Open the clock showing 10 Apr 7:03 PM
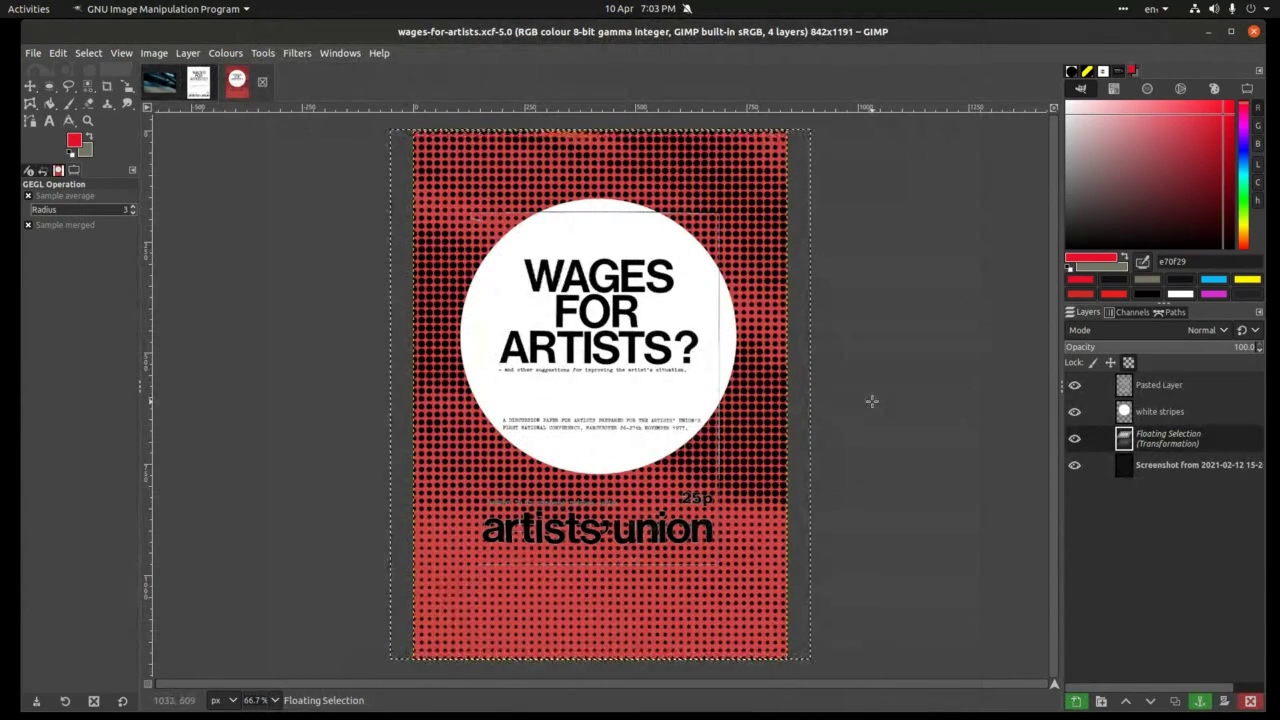This screenshot has height=720, width=1280. click(x=640, y=9)
